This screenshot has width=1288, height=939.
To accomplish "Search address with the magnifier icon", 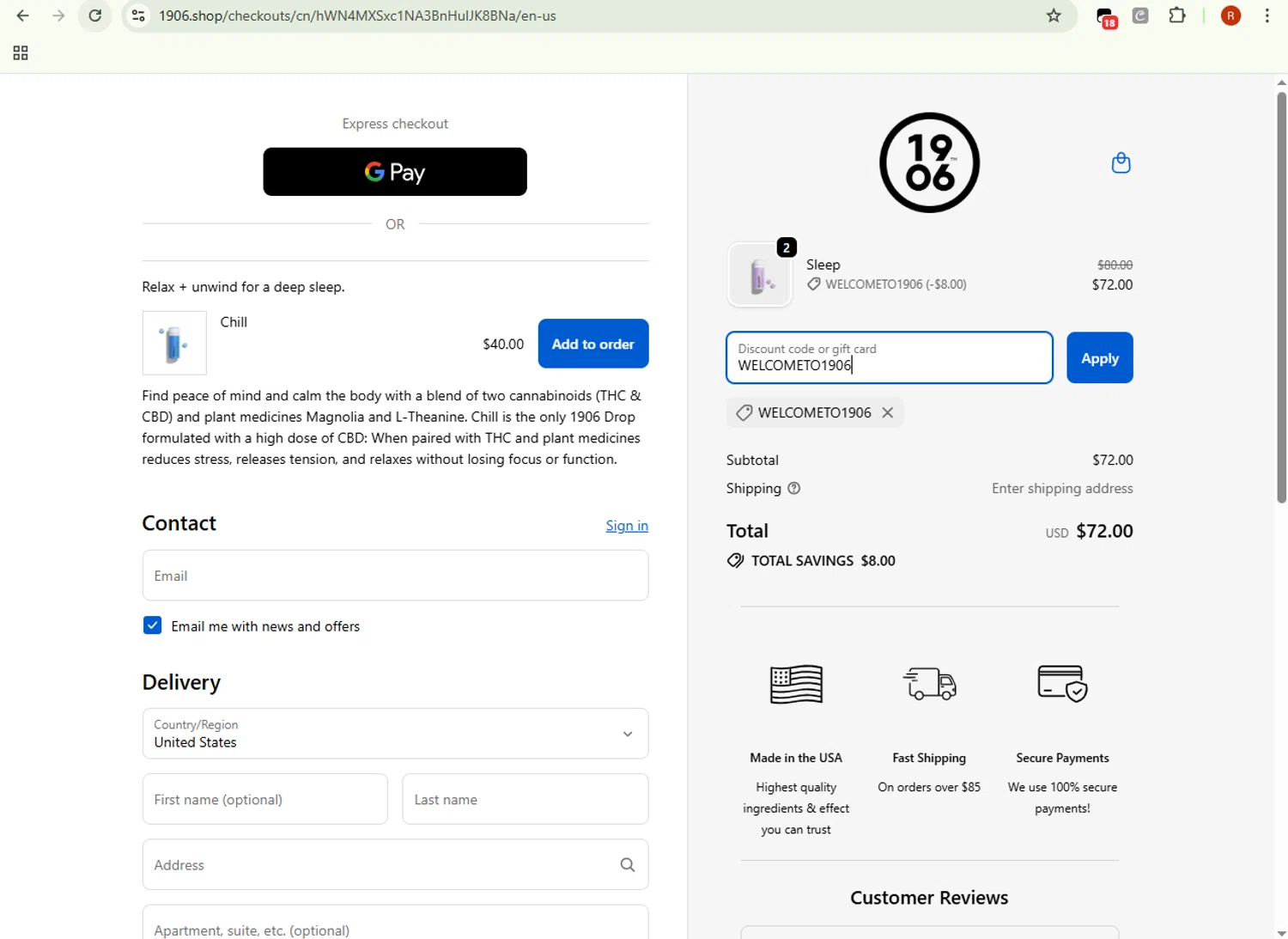I will coord(628,865).
